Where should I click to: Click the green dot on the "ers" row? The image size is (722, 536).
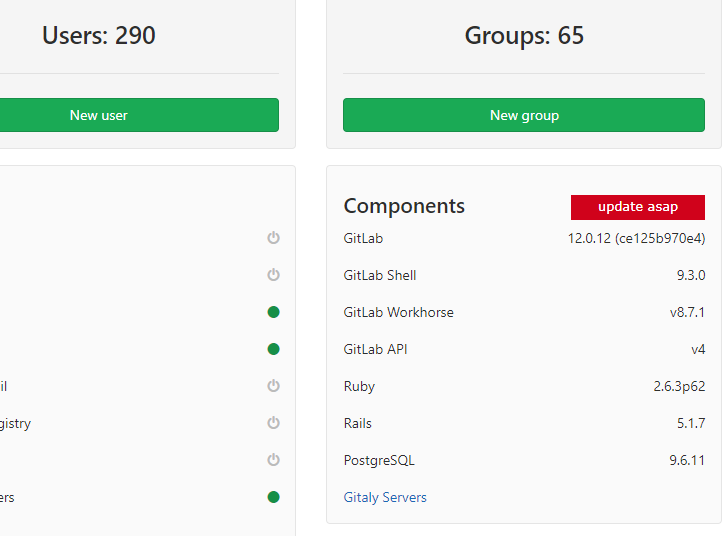273,497
